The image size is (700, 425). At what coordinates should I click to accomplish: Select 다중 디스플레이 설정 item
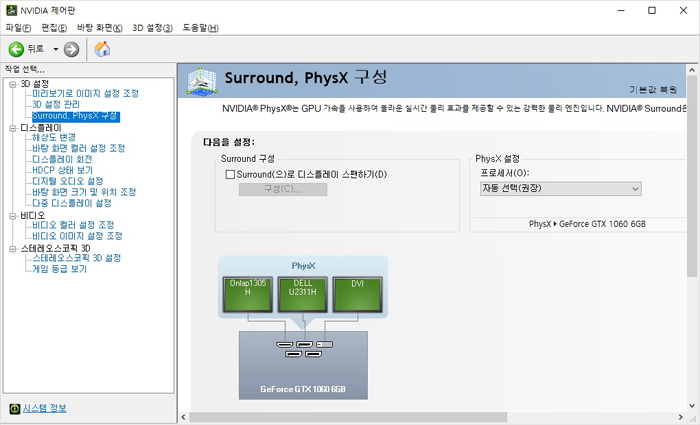coord(72,203)
